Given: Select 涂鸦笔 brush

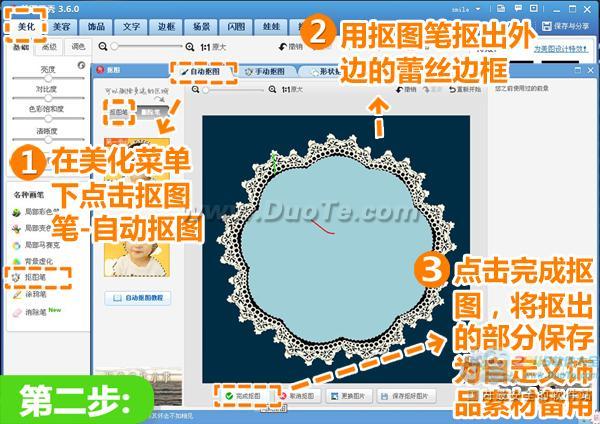Looking at the screenshot, I should (x=31, y=294).
